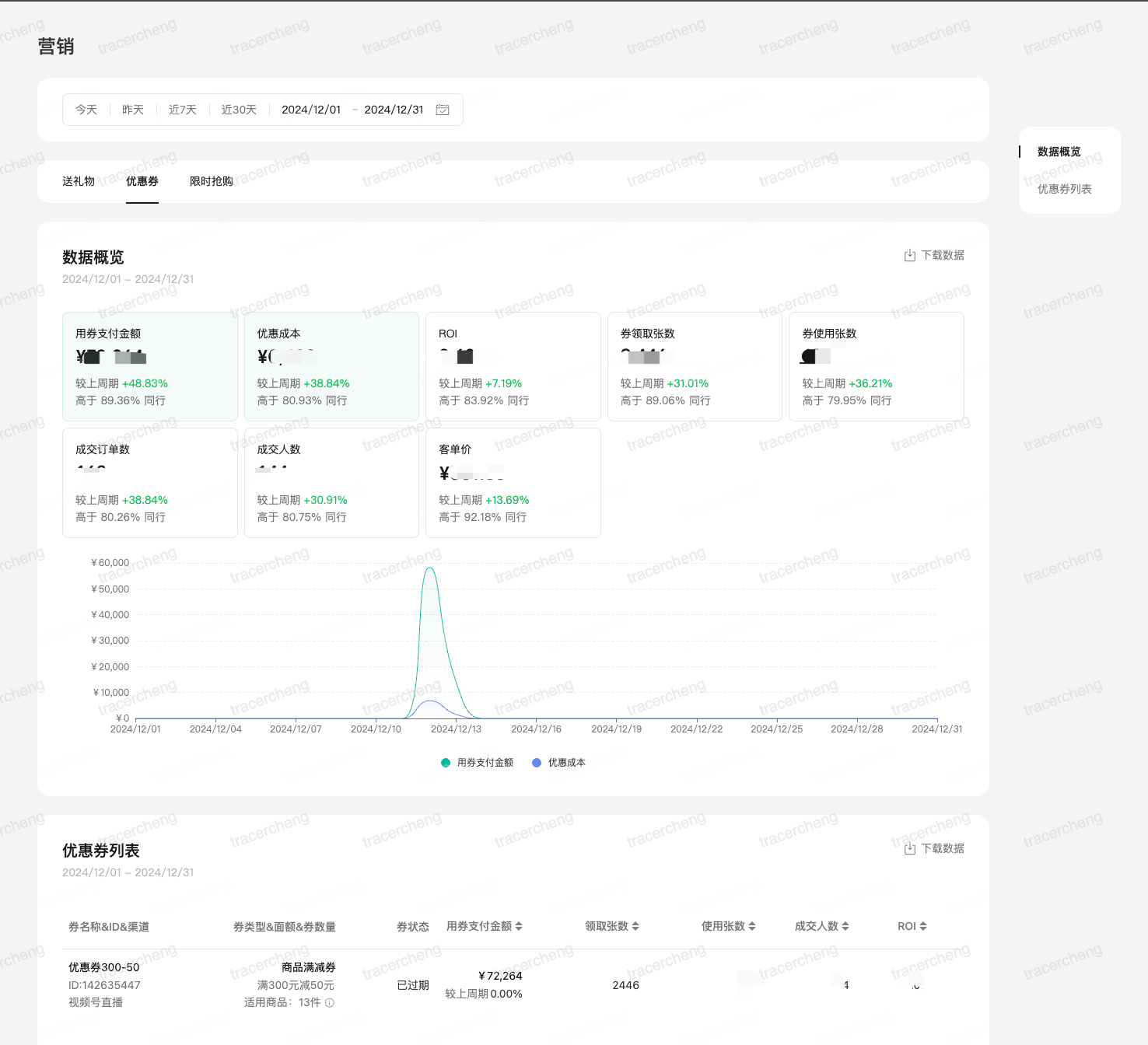Select the 近7天 quick date filter
The image size is (1148, 1045).
pos(183,110)
